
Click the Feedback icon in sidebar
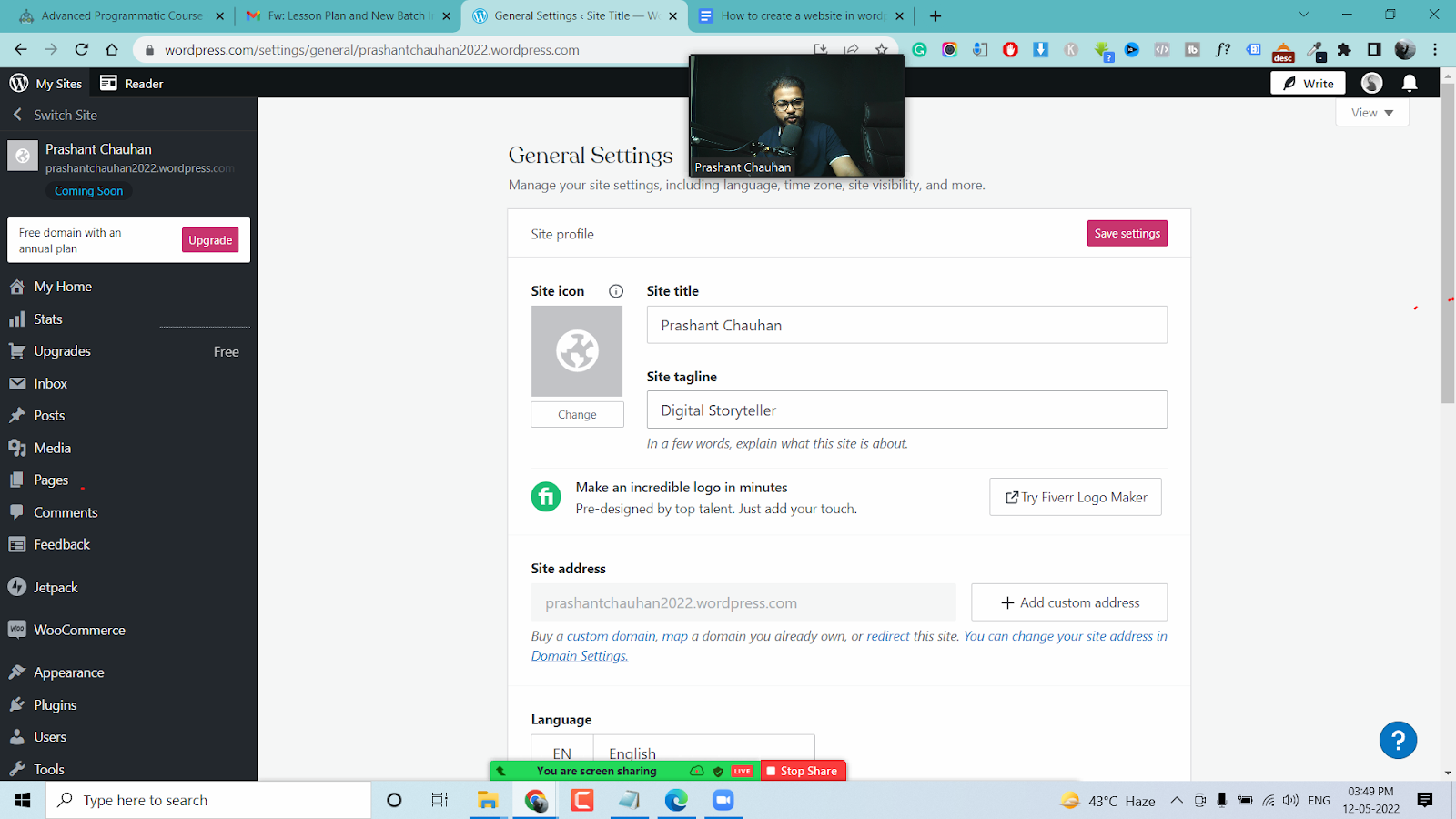17,544
